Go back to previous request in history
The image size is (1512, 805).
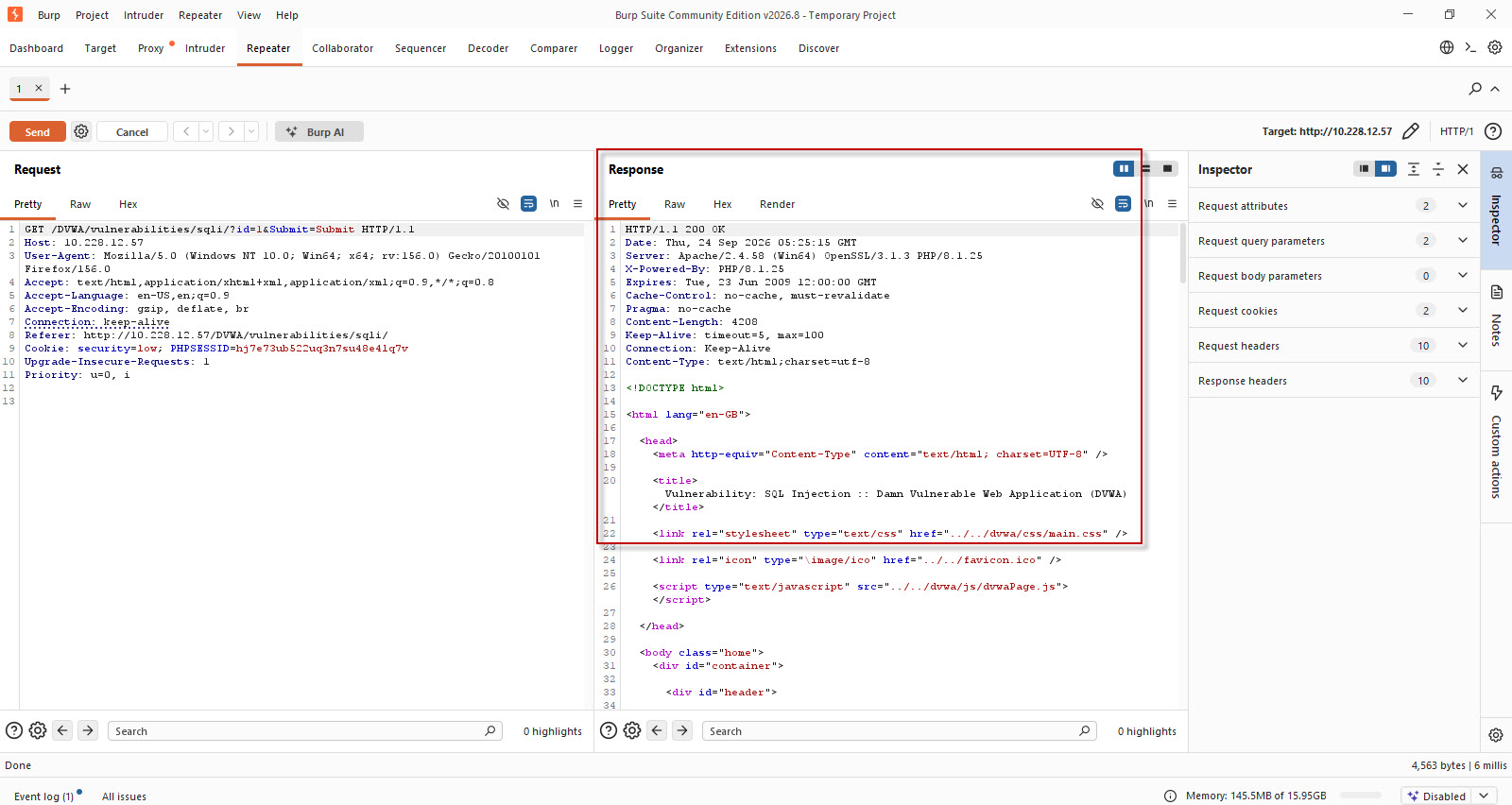(186, 131)
